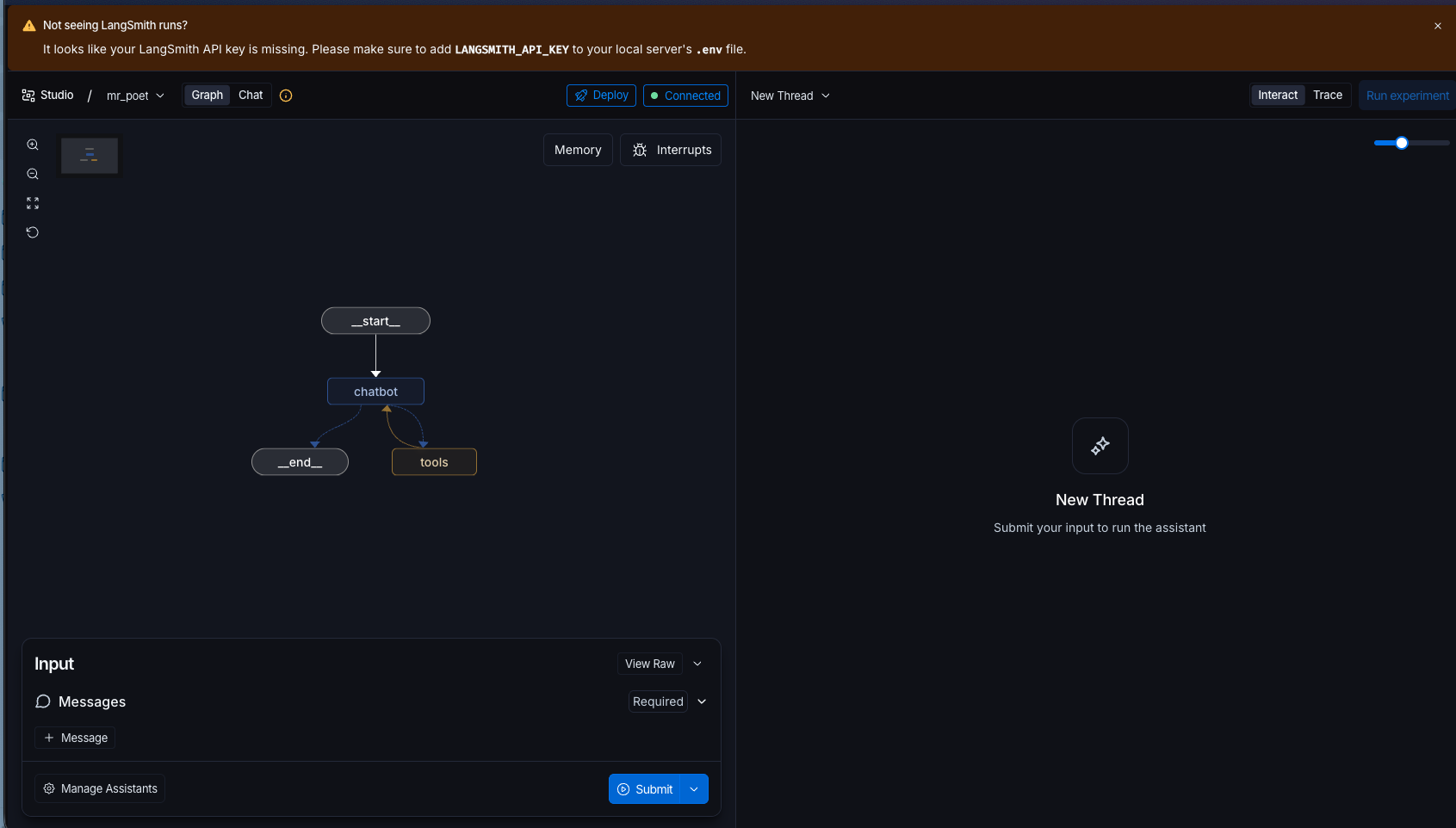Open the Interrupts settings
1456x828 pixels.
(x=671, y=150)
